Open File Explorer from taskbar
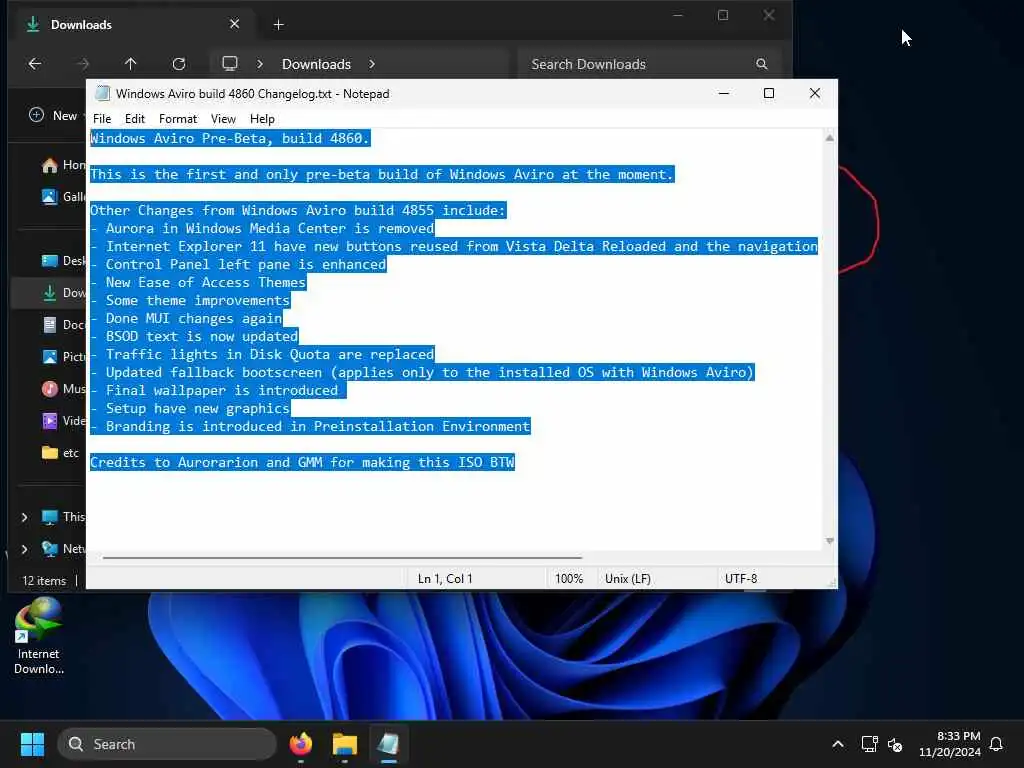 [x=344, y=744]
